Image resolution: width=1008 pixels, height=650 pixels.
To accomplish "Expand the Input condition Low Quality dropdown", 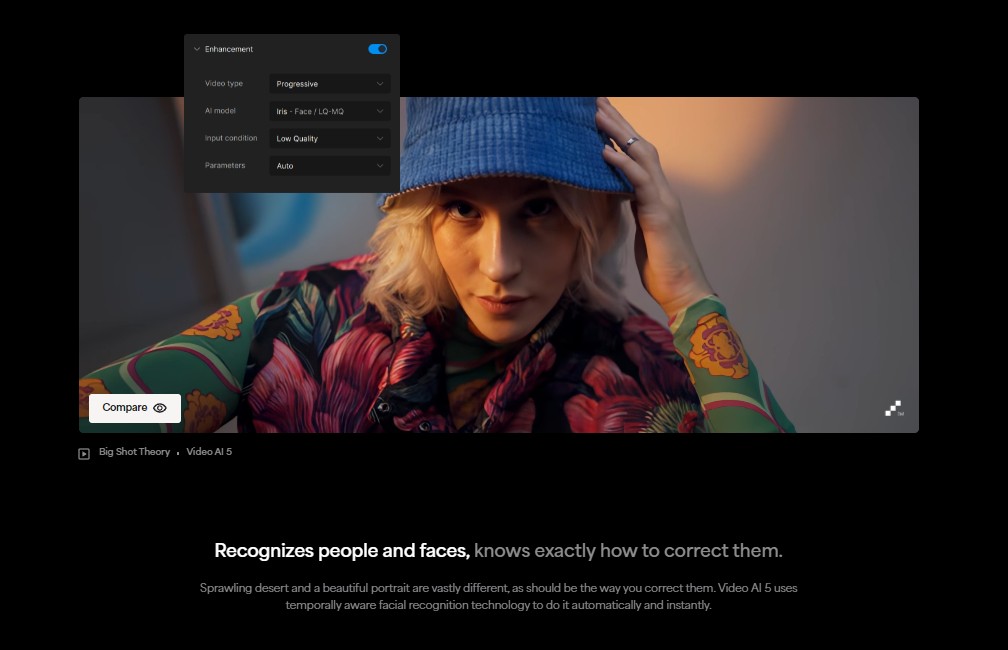I will tap(329, 139).
